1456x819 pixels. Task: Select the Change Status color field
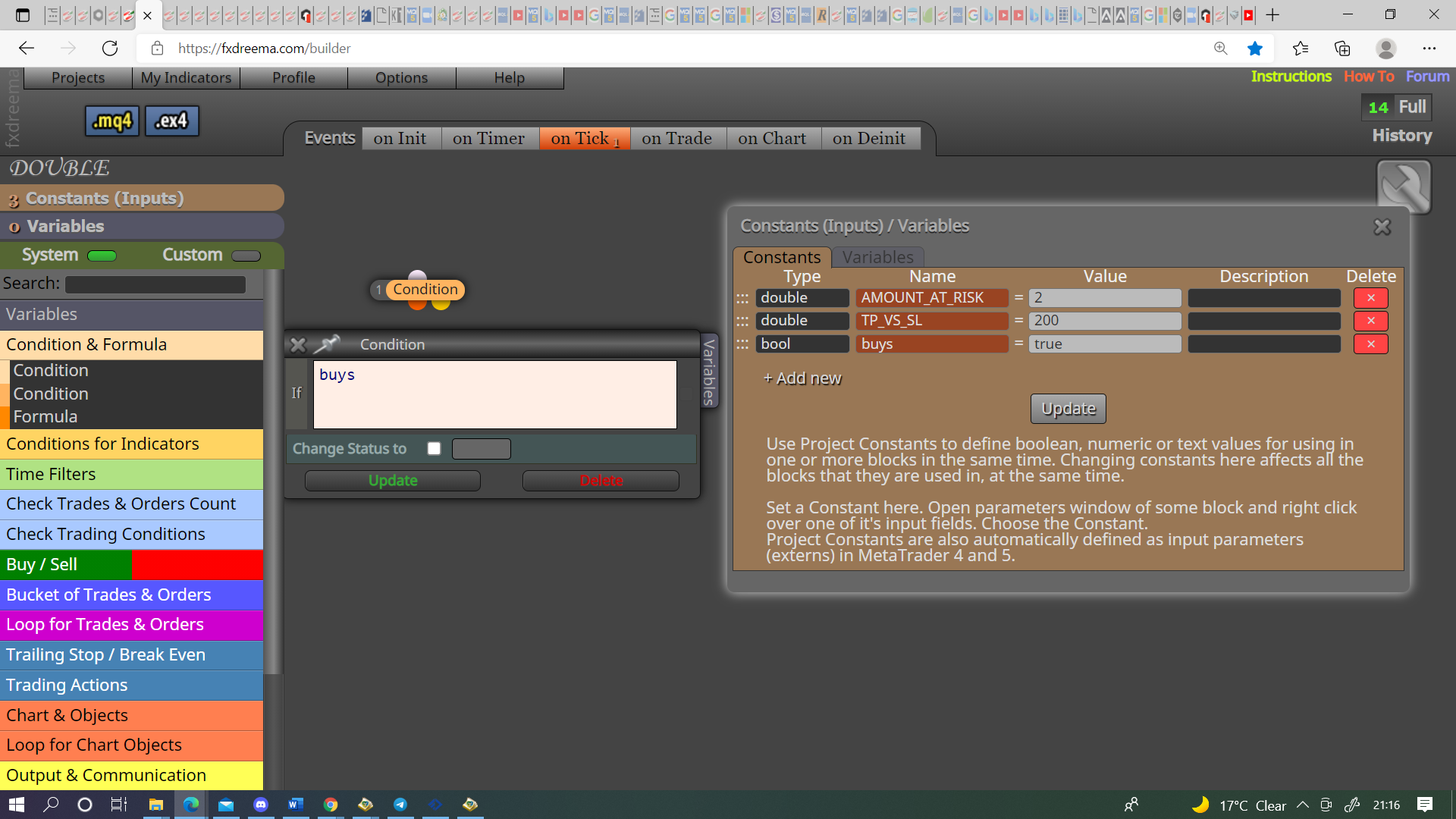tap(482, 449)
